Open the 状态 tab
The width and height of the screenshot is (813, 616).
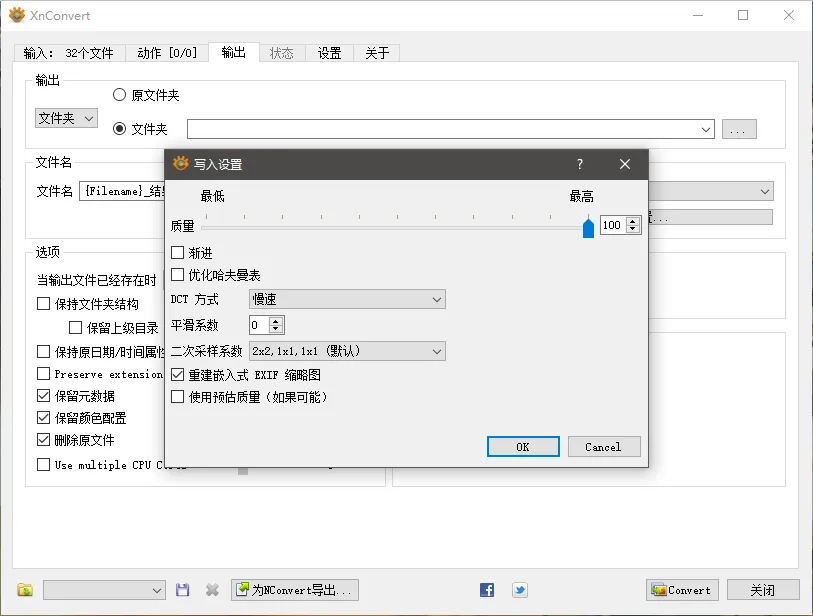coord(282,53)
